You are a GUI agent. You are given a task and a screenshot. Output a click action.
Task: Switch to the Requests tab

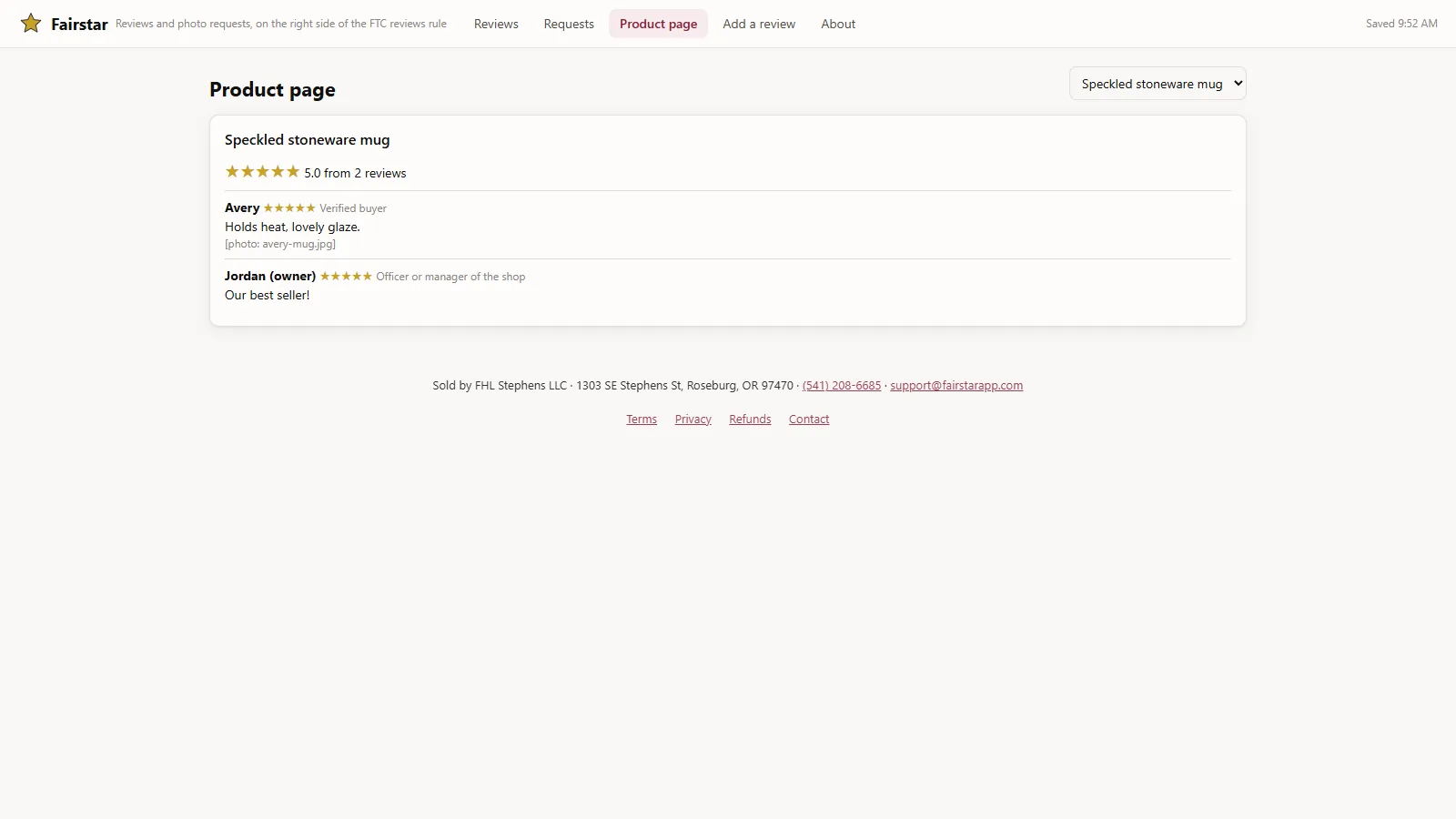pyautogui.click(x=569, y=24)
